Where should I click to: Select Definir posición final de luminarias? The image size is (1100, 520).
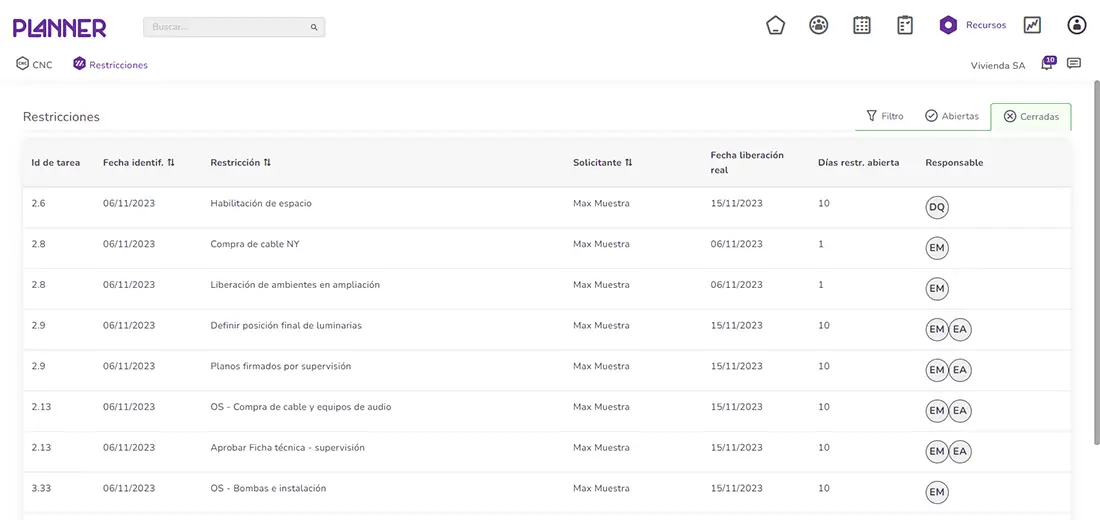tap(286, 326)
